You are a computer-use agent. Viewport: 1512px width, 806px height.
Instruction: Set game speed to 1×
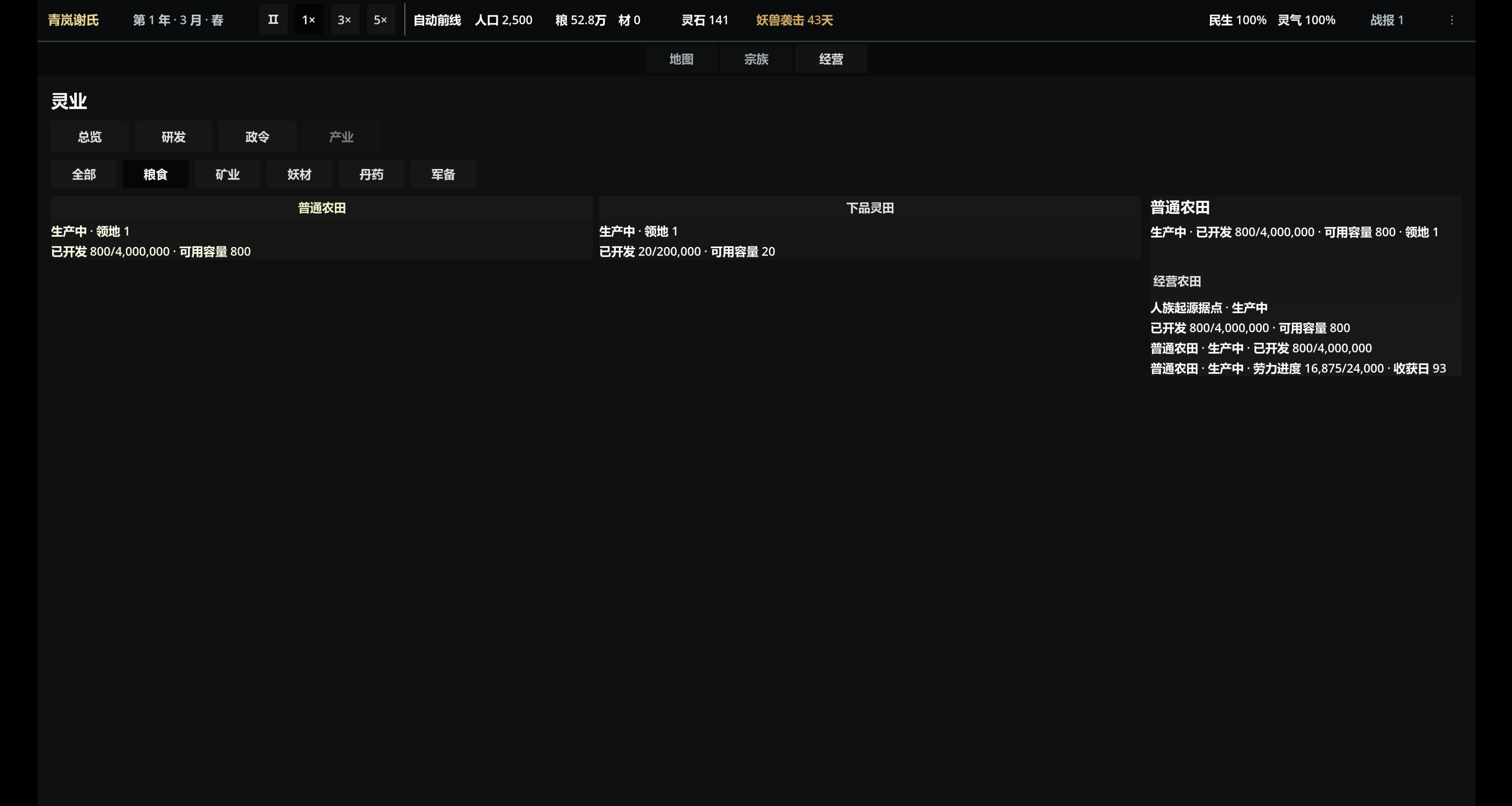[x=309, y=20]
